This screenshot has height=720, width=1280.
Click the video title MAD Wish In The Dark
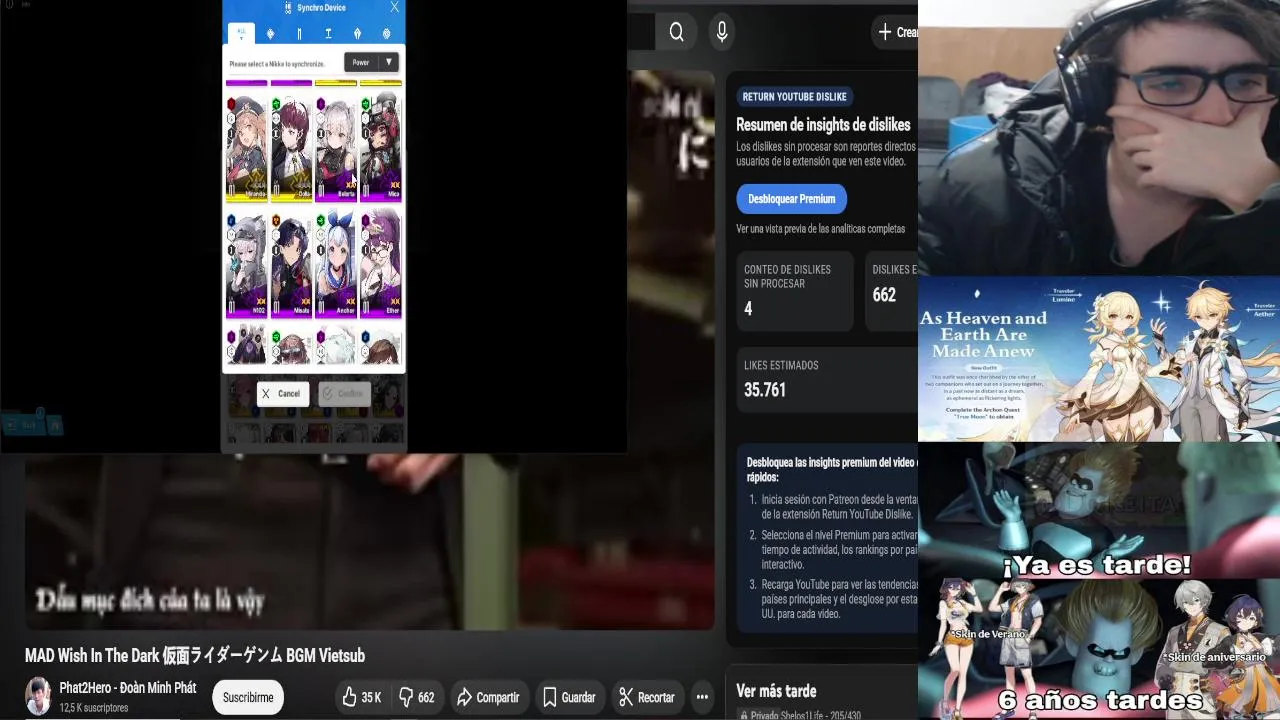[195, 656]
